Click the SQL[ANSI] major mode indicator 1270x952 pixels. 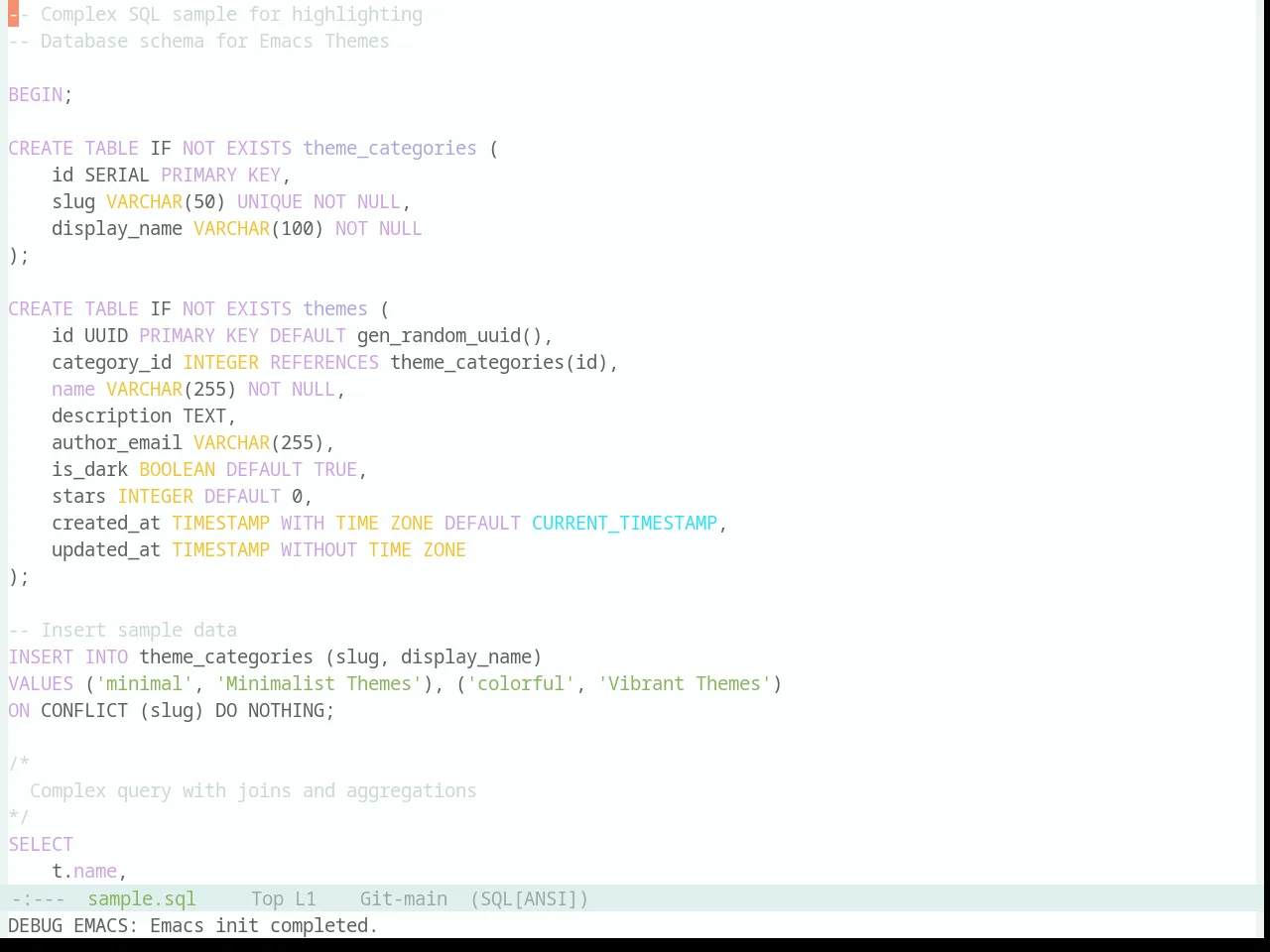(x=529, y=898)
